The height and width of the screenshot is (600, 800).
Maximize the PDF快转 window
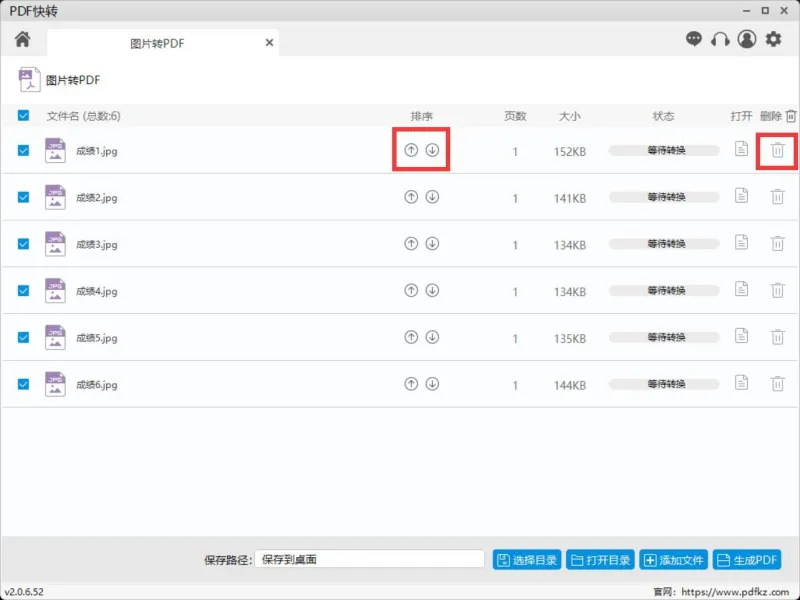[765, 10]
